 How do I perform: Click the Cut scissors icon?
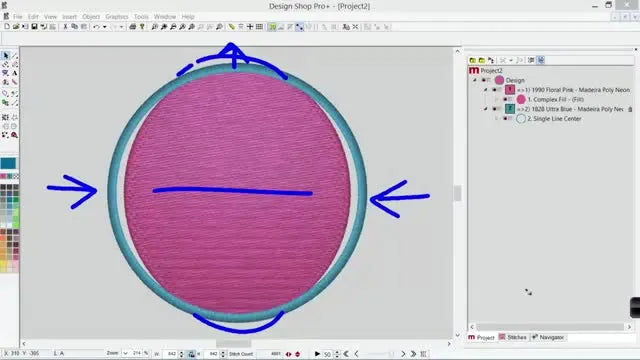pyautogui.click(x=65, y=27)
